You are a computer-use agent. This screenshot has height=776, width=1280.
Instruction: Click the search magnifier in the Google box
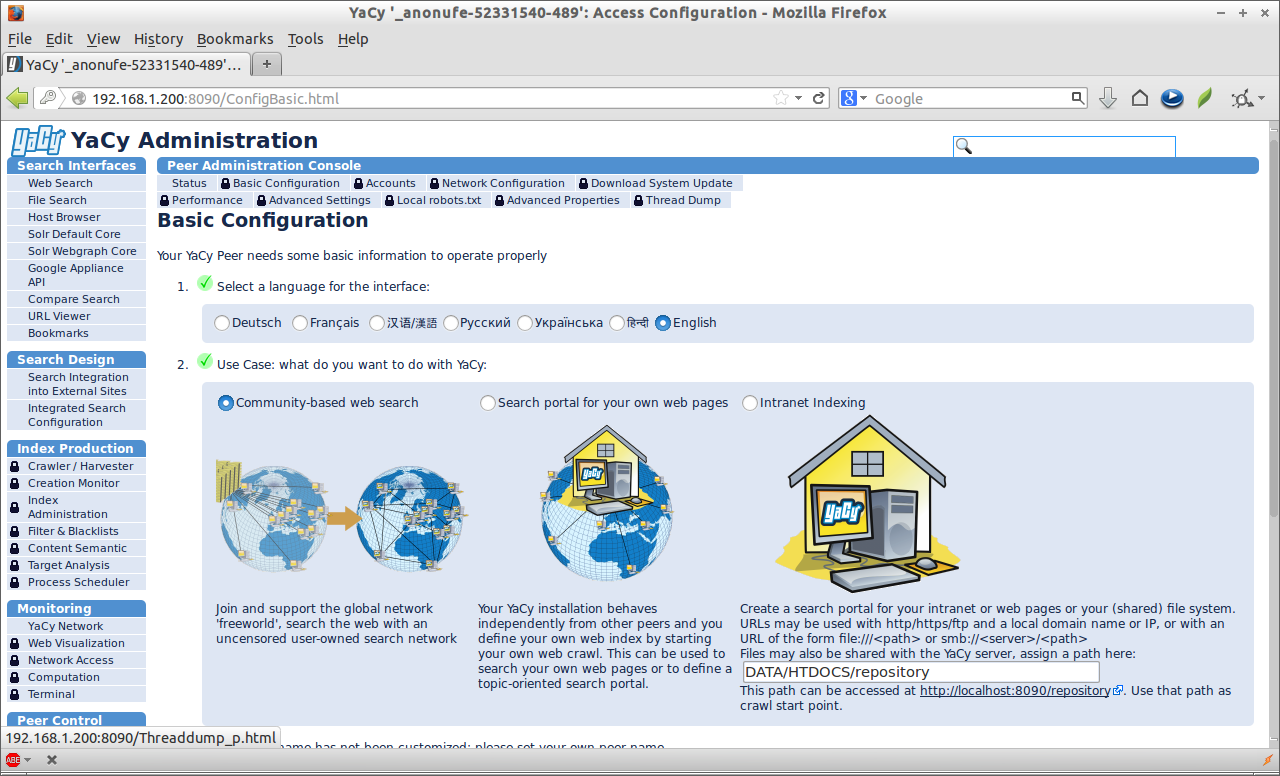pos(1078,98)
